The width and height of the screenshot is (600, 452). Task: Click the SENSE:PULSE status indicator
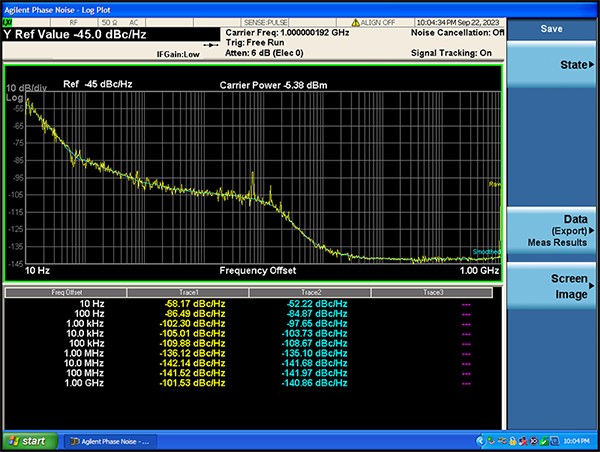[266, 23]
